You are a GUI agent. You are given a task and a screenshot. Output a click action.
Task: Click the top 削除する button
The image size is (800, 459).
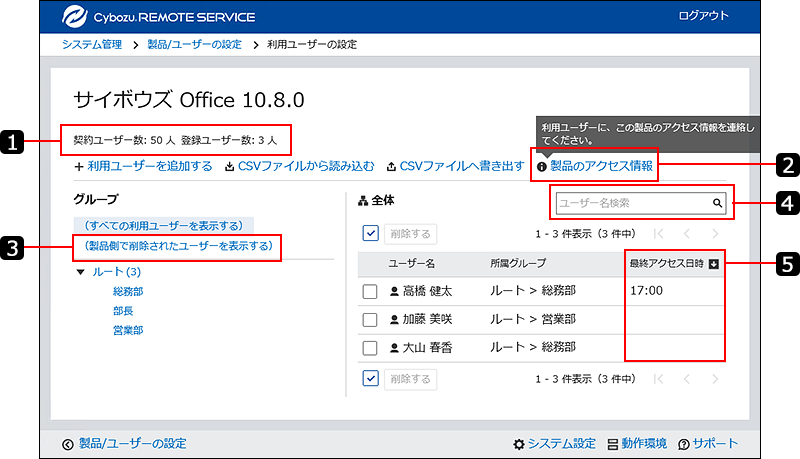[x=410, y=234]
